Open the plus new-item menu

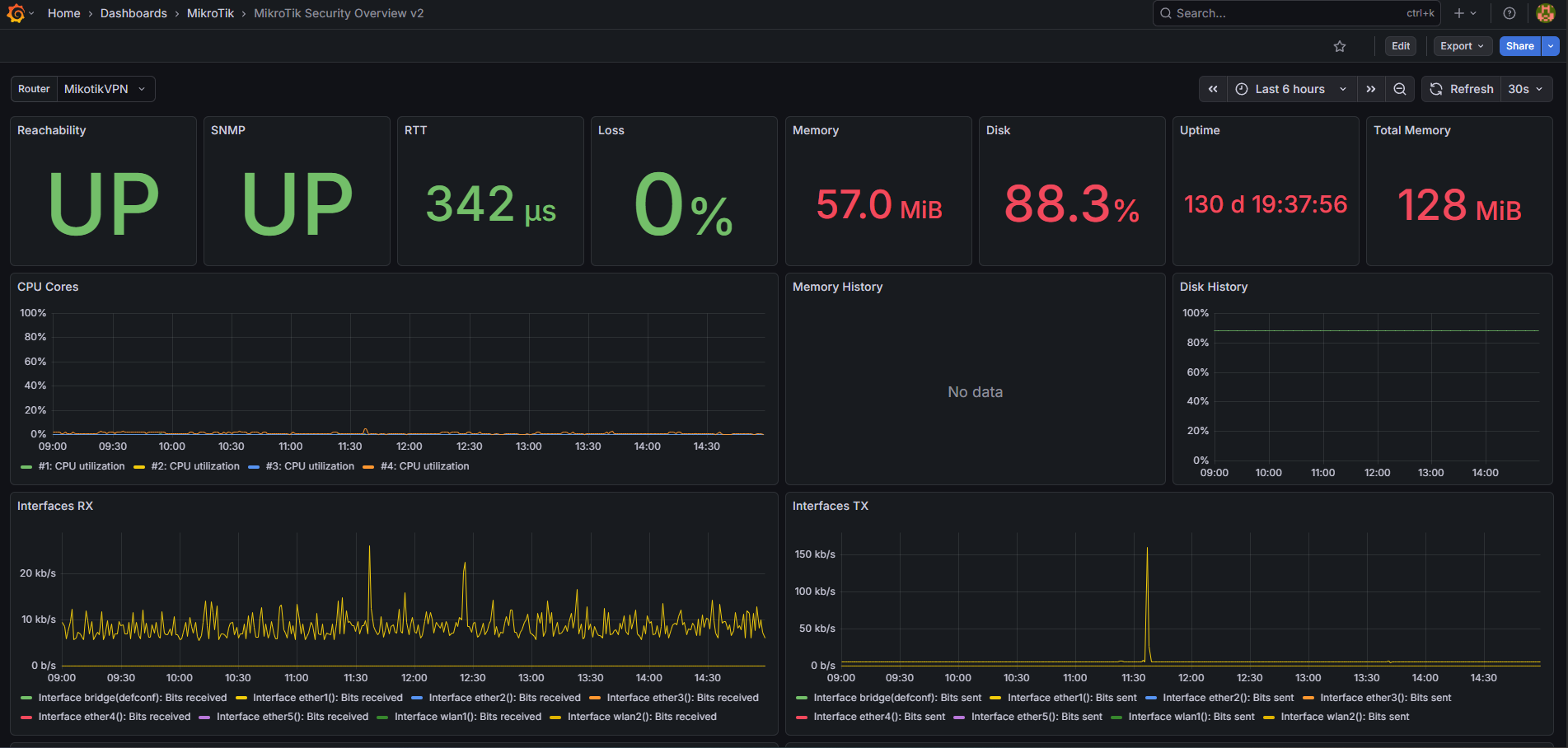click(x=1465, y=13)
